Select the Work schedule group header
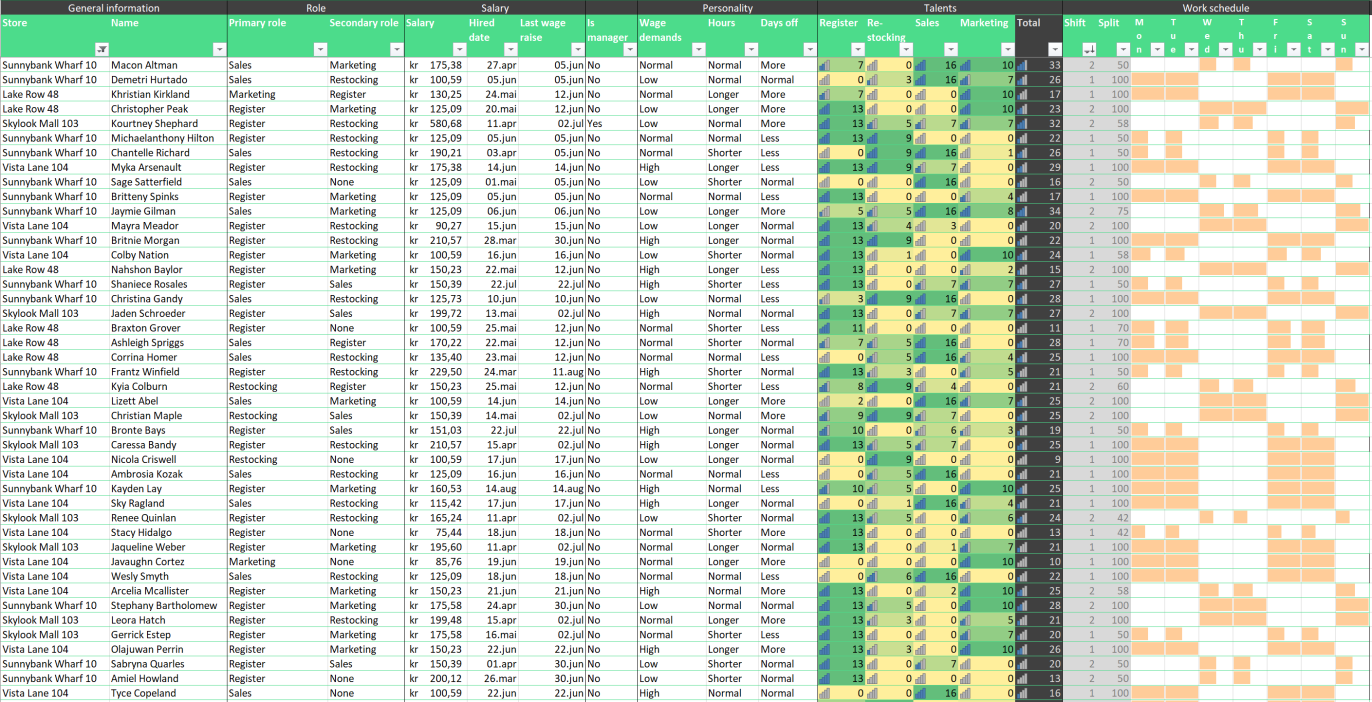 1216,7
